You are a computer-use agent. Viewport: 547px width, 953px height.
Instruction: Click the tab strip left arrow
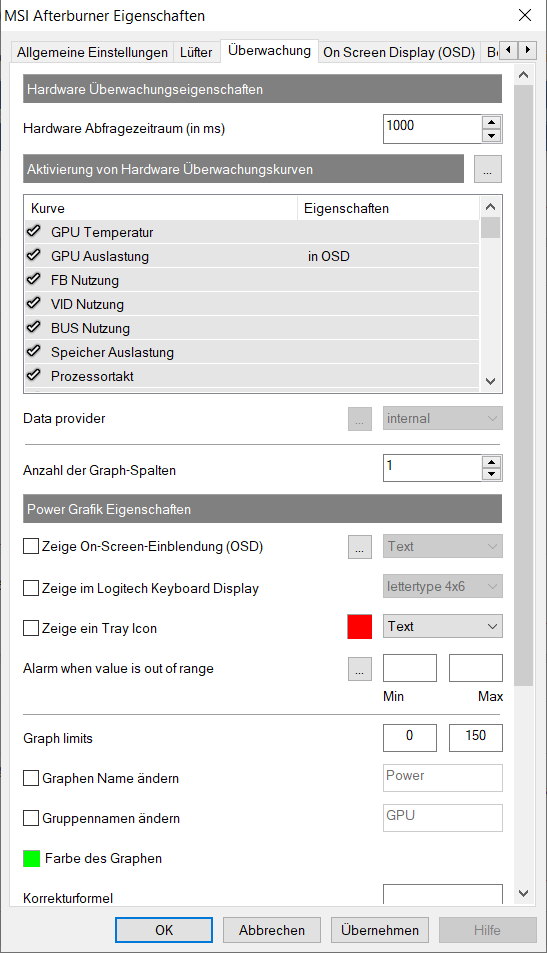pos(509,50)
